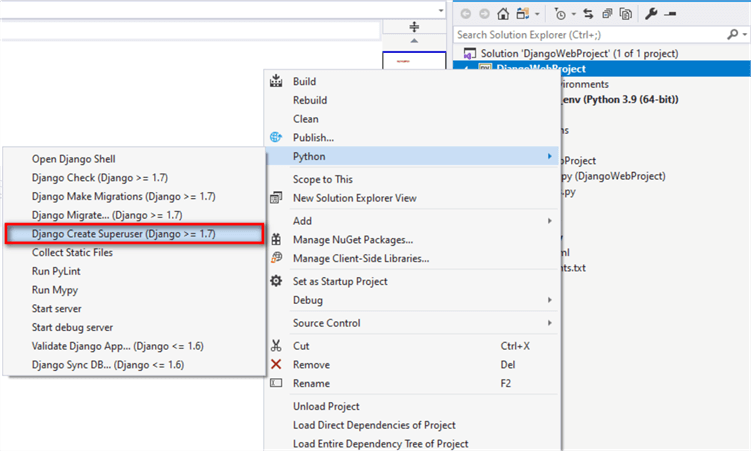Select Load Entire Dependency Tree of Project

tap(381, 443)
